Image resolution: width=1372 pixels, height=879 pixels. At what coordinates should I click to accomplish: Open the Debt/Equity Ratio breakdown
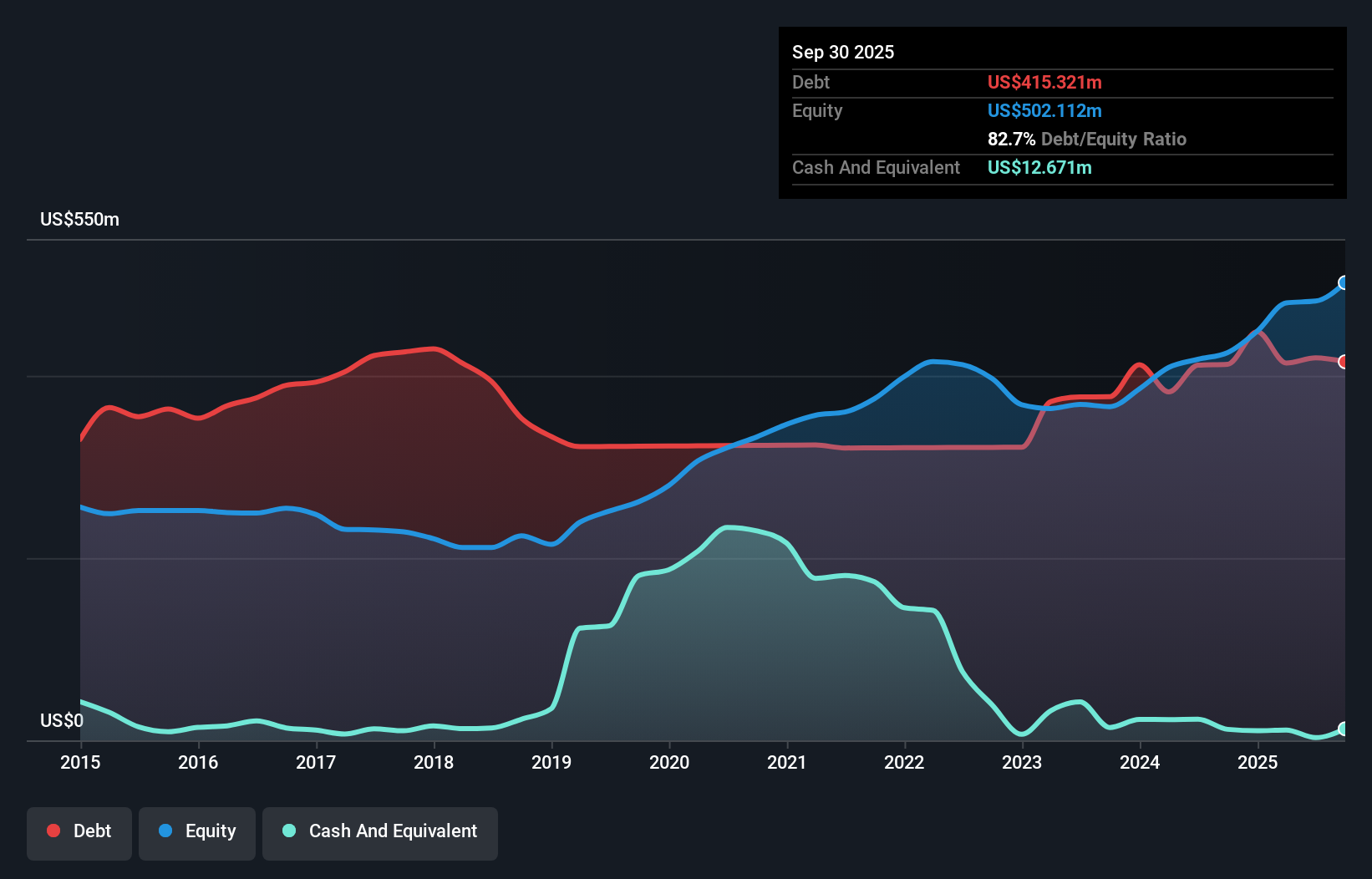[x=1086, y=140]
